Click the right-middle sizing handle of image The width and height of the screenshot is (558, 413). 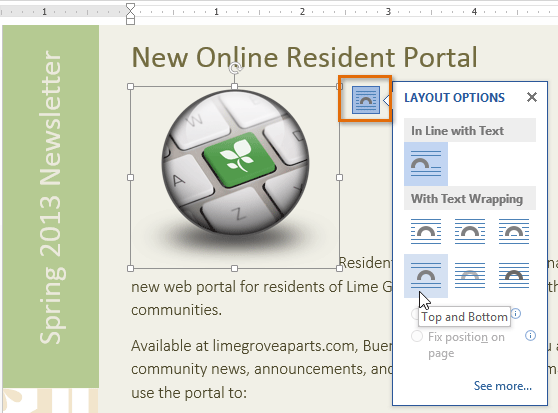[x=339, y=177]
